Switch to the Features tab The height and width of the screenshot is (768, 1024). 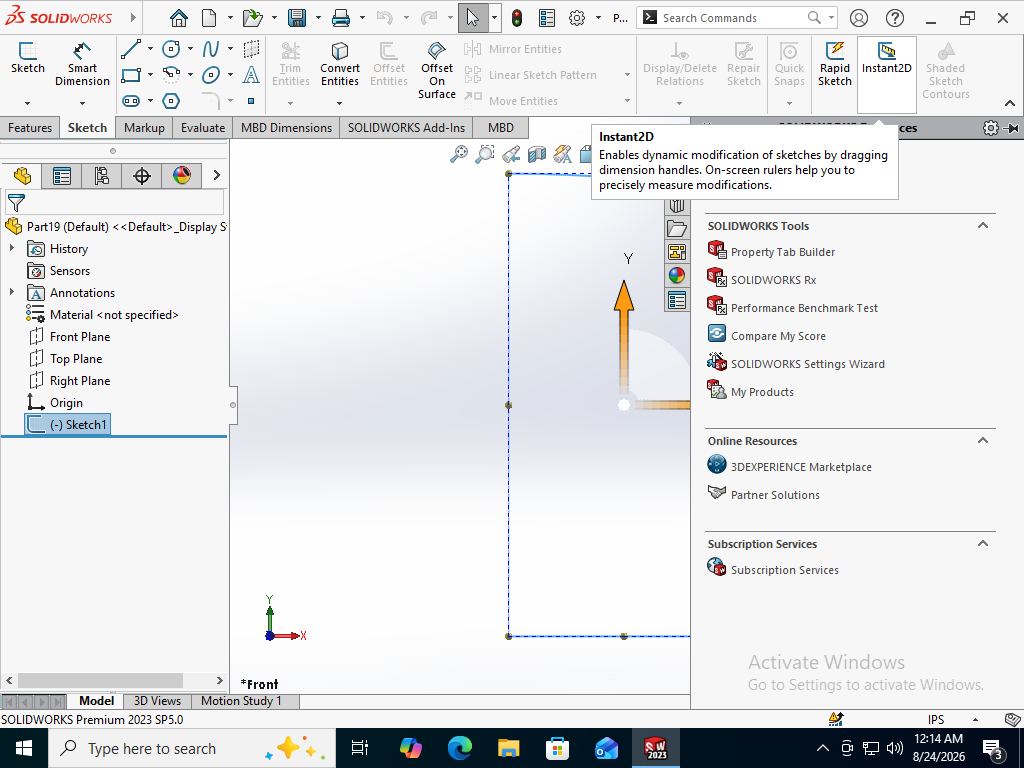[x=30, y=127]
